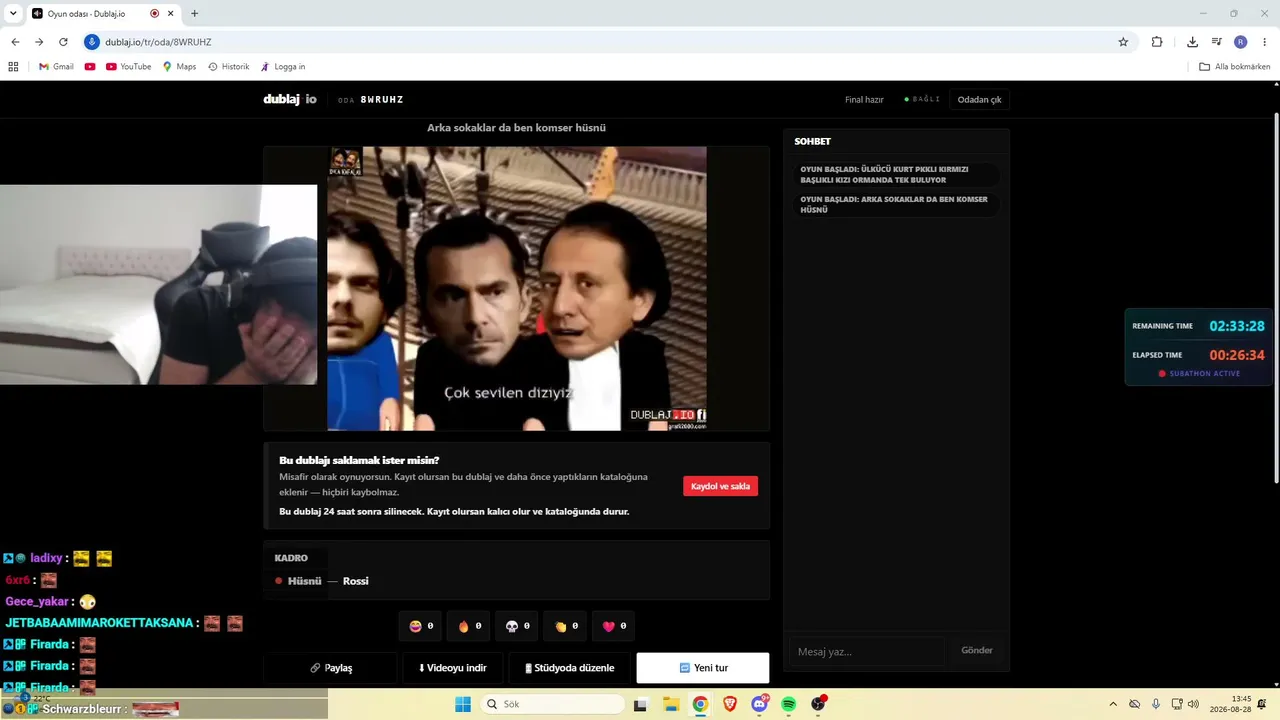
Task: Open the Chrome extensions puzzle icon
Action: [x=1157, y=42]
